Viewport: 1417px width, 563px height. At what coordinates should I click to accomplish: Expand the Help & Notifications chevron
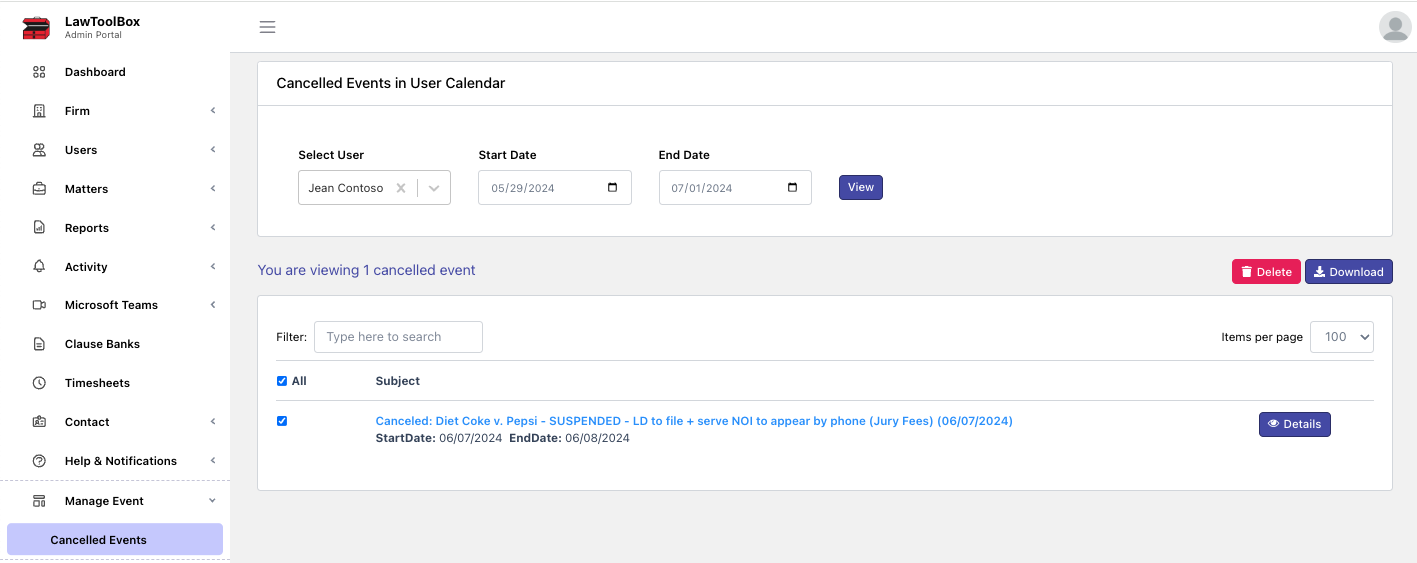213,461
